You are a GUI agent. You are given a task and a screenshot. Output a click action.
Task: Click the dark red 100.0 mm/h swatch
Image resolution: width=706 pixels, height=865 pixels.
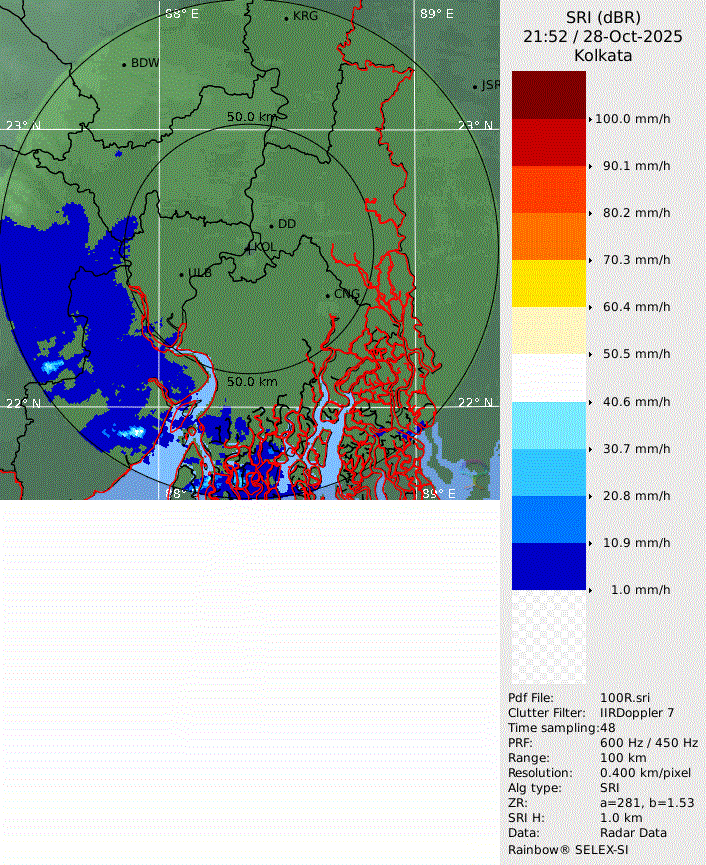coord(548,95)
